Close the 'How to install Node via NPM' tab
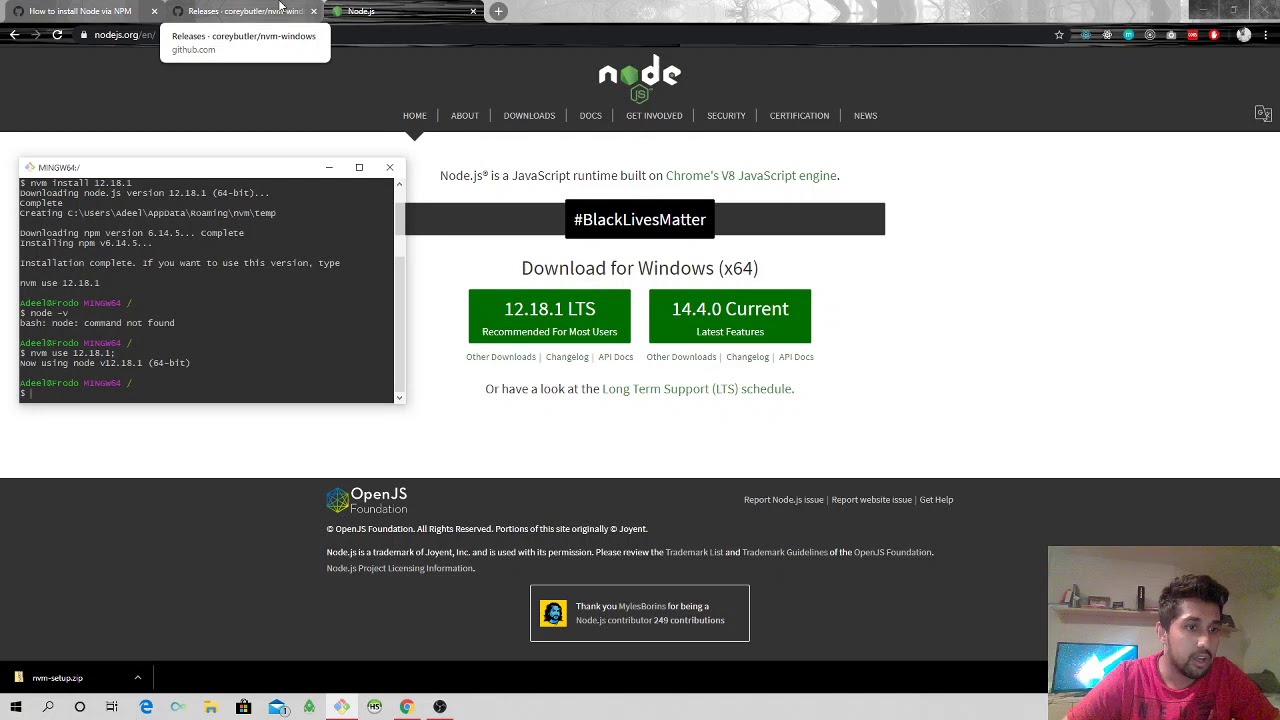This screenshot has width=1280, height=720. click(154, 11)
